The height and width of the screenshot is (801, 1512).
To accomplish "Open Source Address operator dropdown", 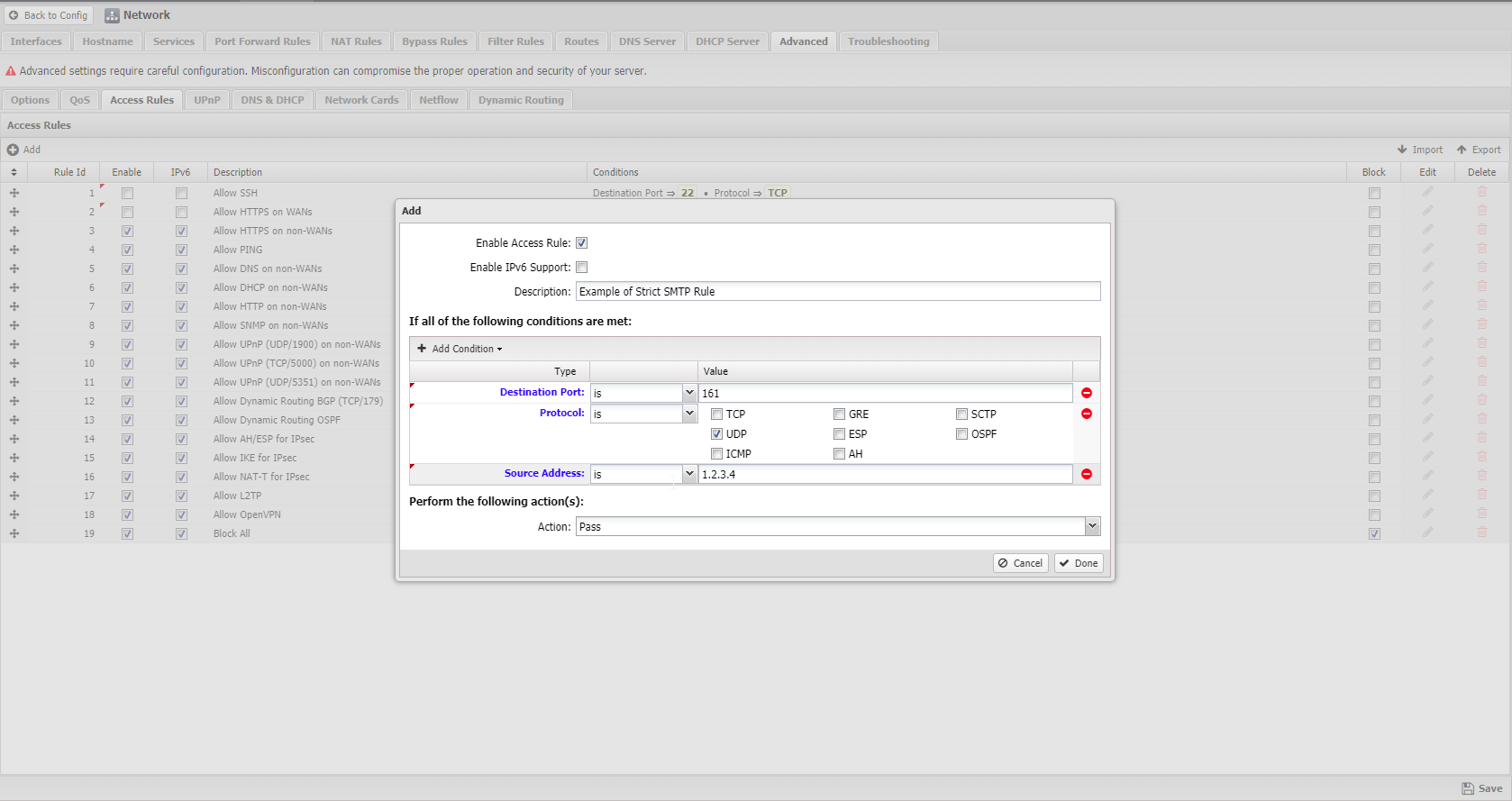I will click(x=689, y=474).
